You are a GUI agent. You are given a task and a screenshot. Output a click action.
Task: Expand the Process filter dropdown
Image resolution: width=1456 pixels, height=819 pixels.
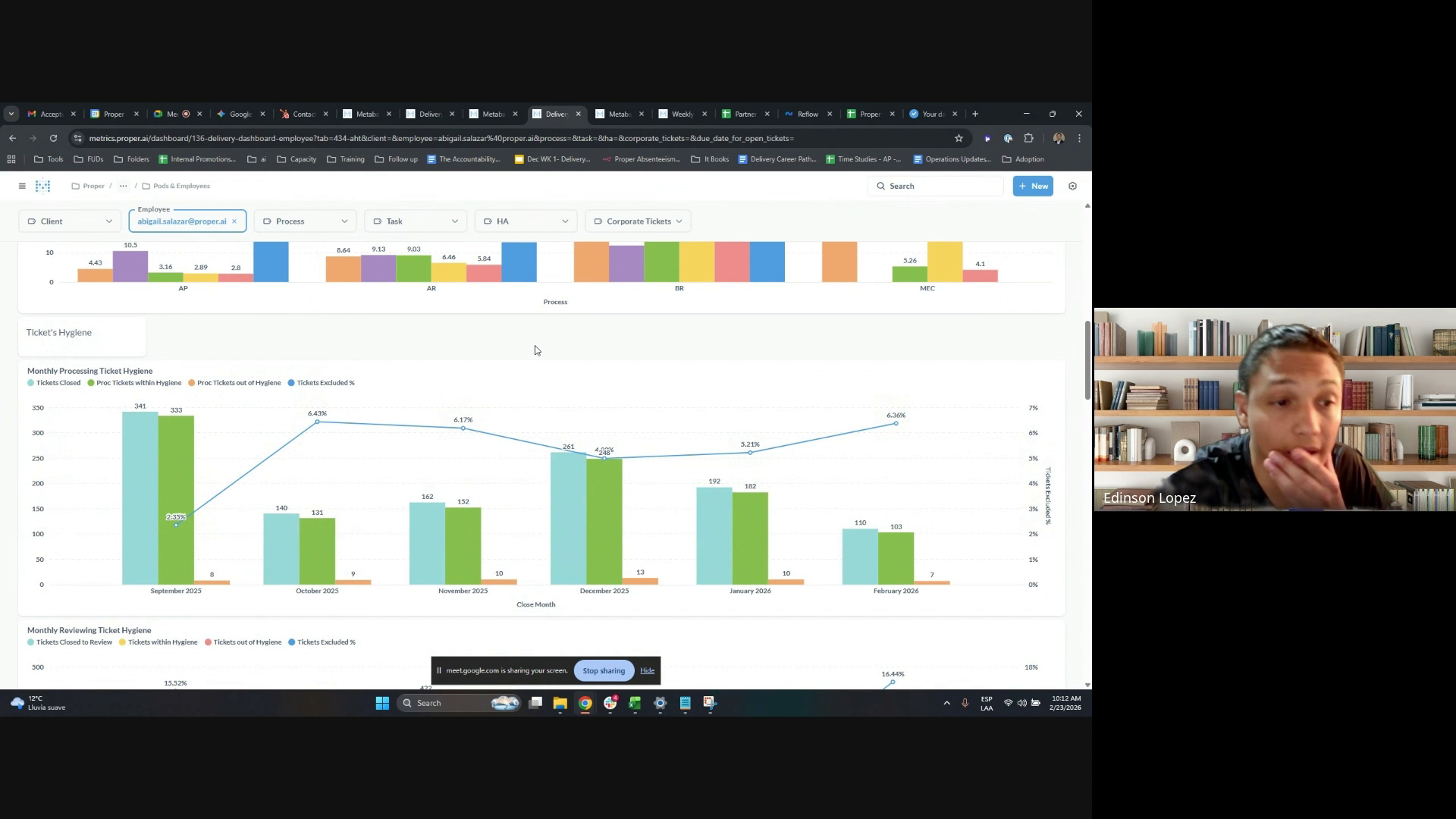[304, 221]
